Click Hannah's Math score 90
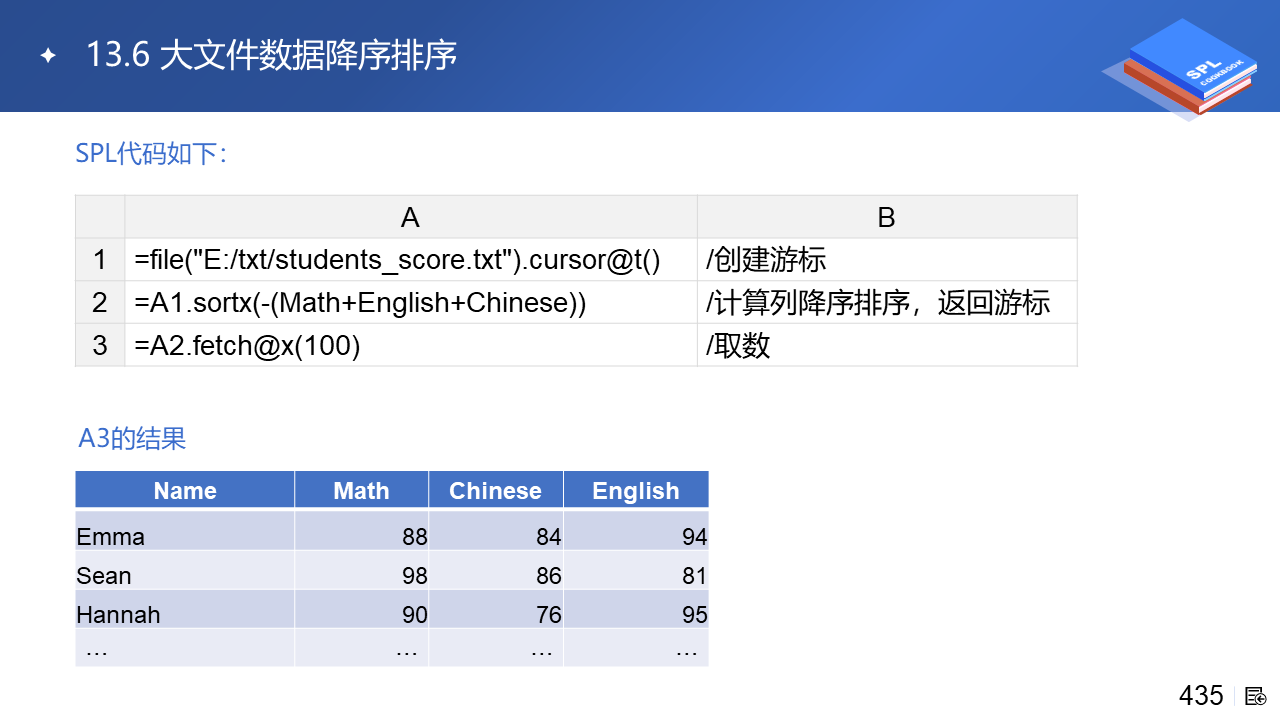The image size is (1280, 720). click(x=361, y=609)
